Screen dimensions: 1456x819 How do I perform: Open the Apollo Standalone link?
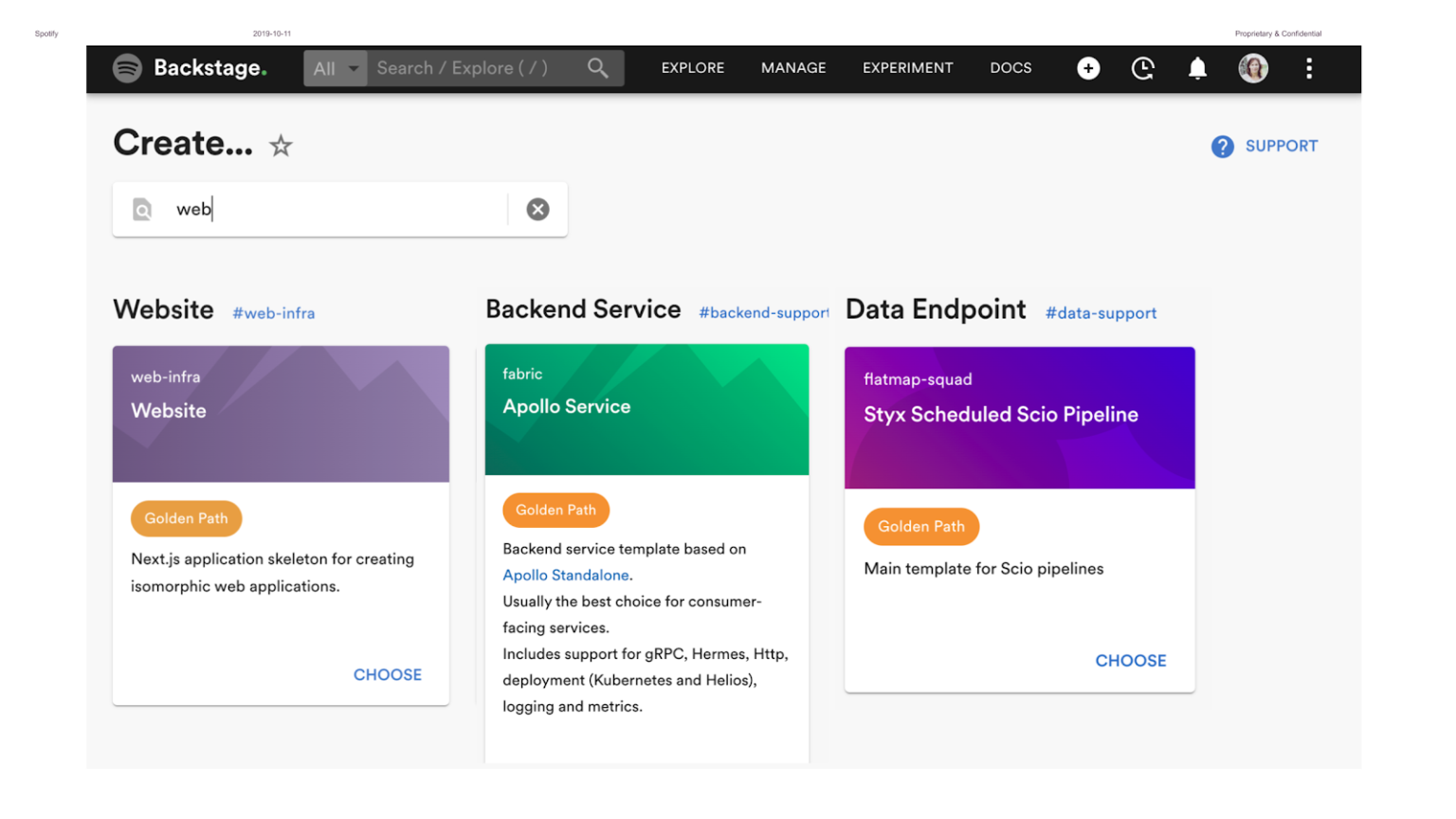pyautogui.click(x=566, y=575)
